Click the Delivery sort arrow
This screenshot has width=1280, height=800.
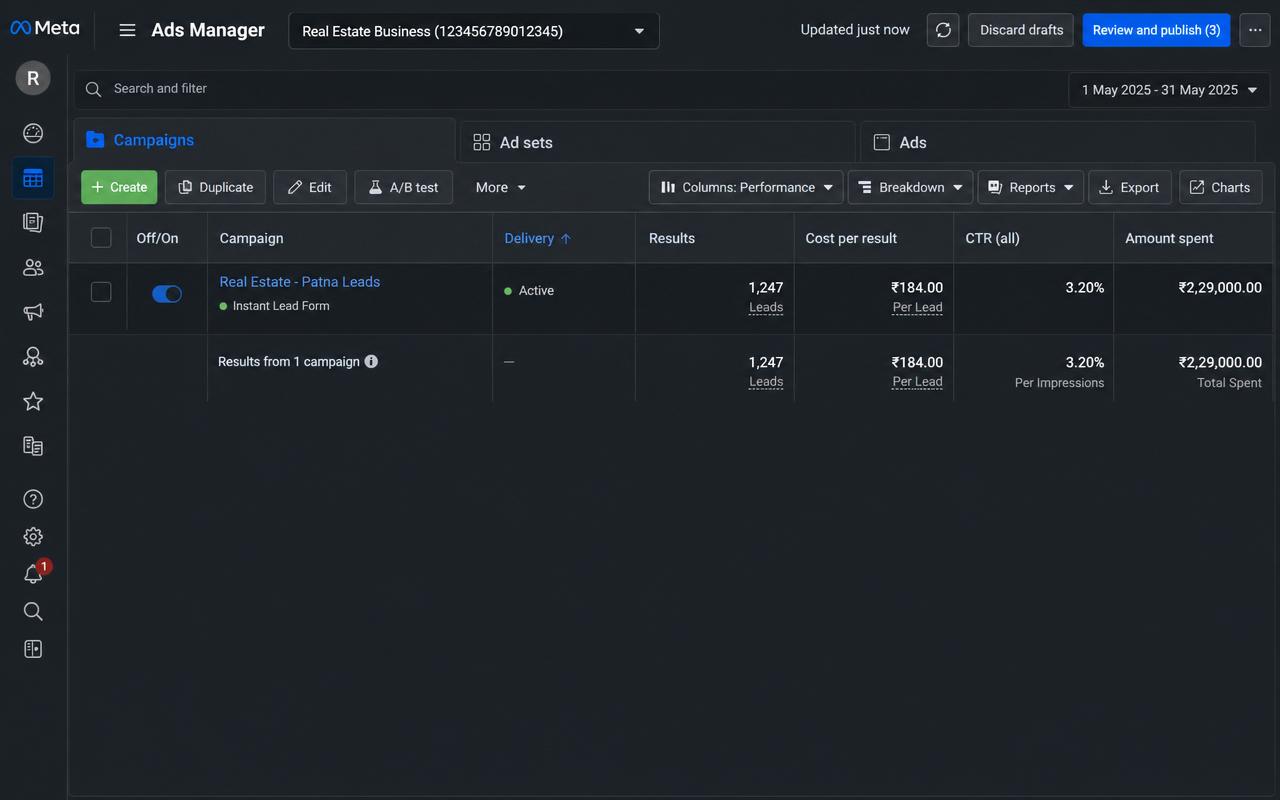click(565, 238)
